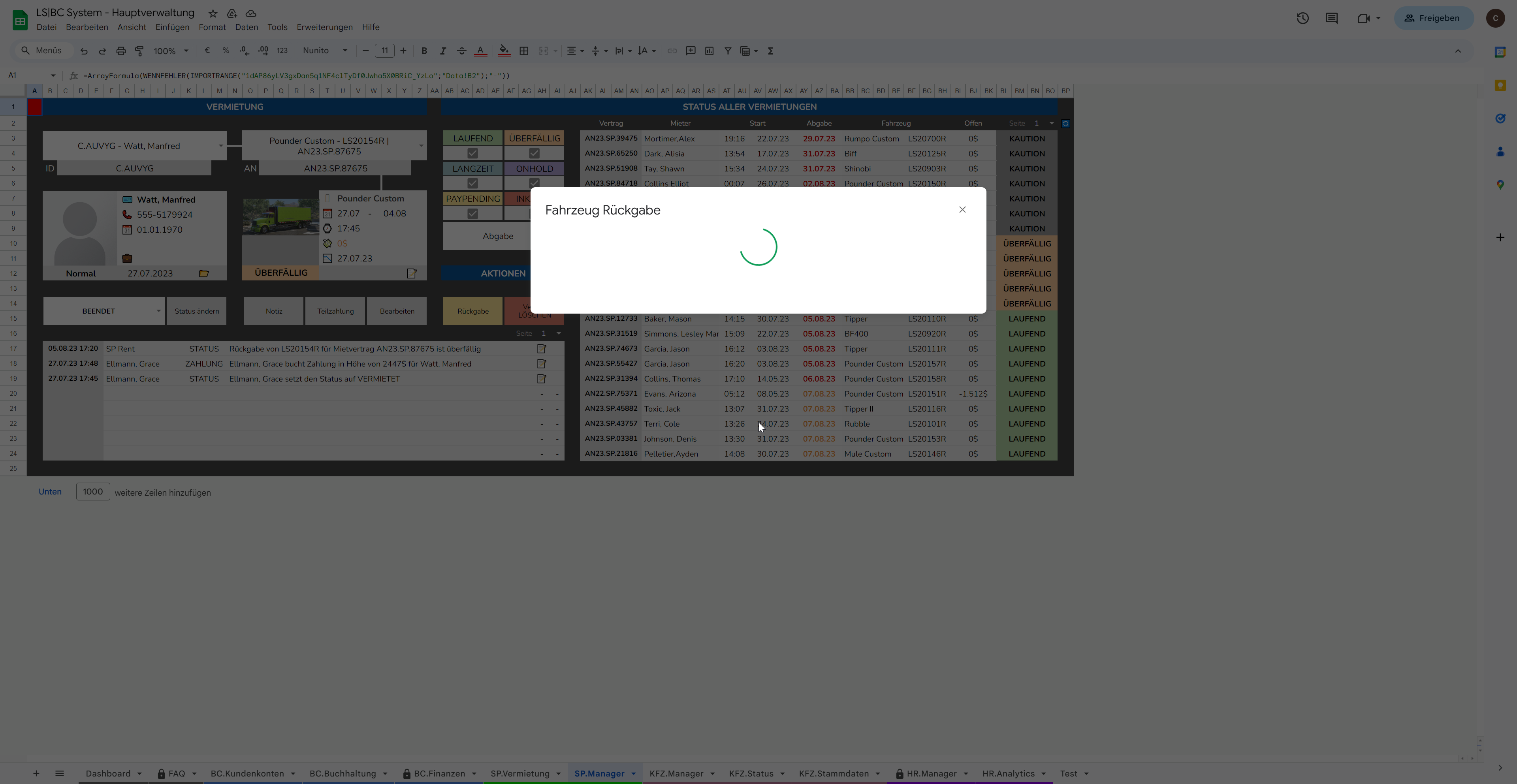1517x784 pixels.
Task: Click the add sheet plus icon
Action: (36, 773)
